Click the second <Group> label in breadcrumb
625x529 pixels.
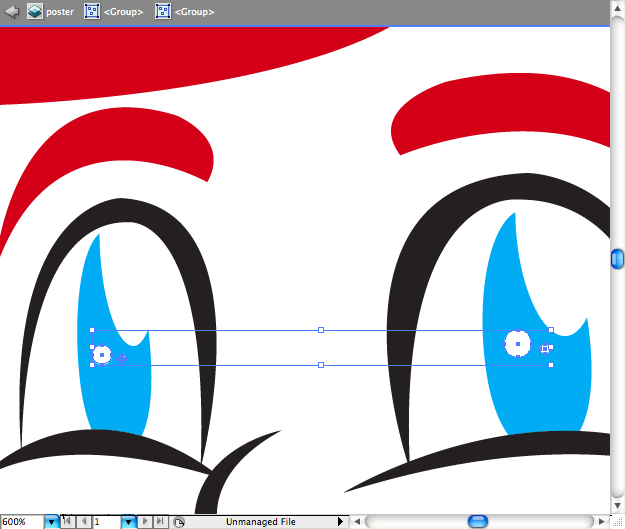[195, 12]
